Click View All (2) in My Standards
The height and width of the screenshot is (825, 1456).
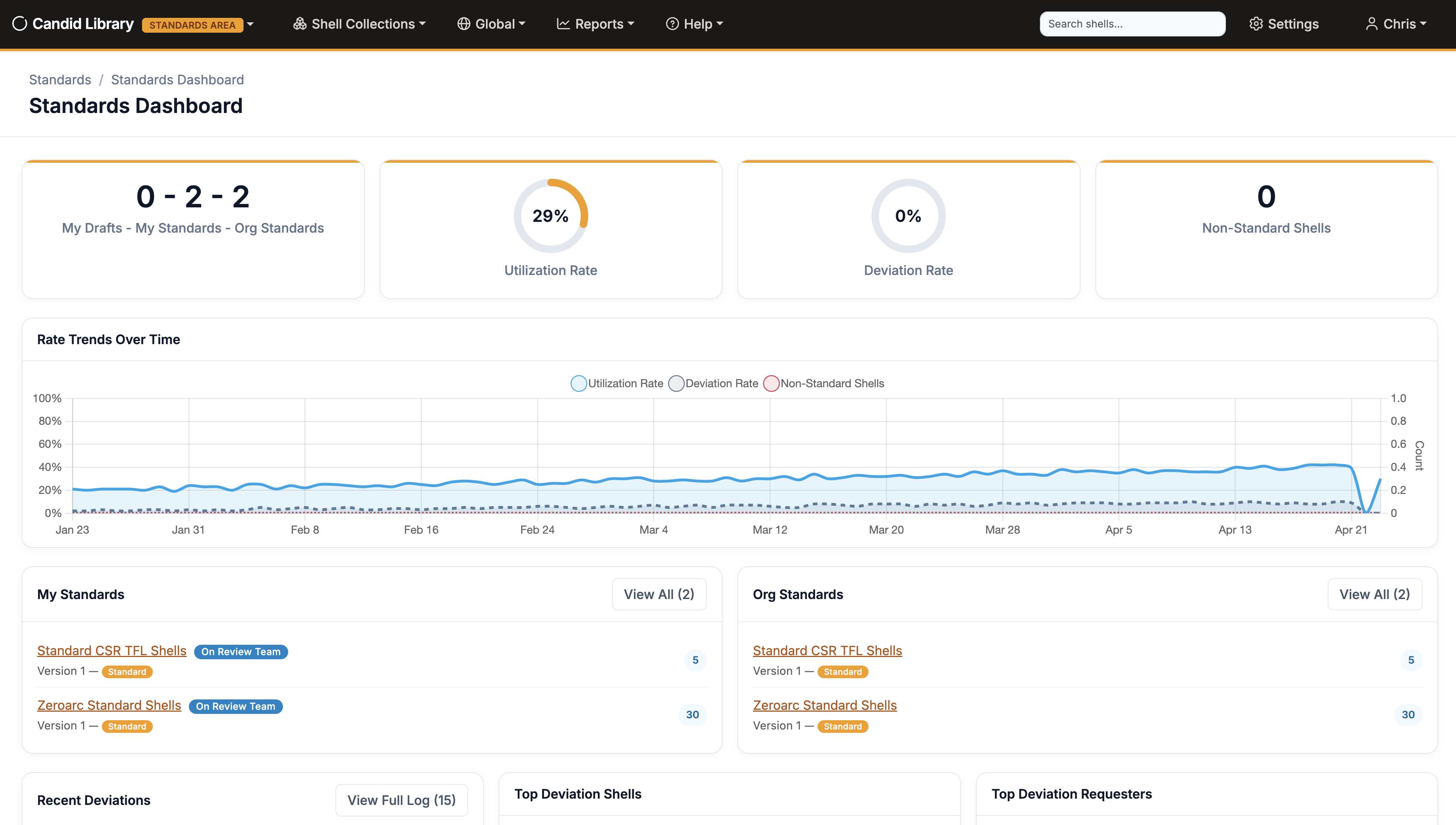coord(658,594)
